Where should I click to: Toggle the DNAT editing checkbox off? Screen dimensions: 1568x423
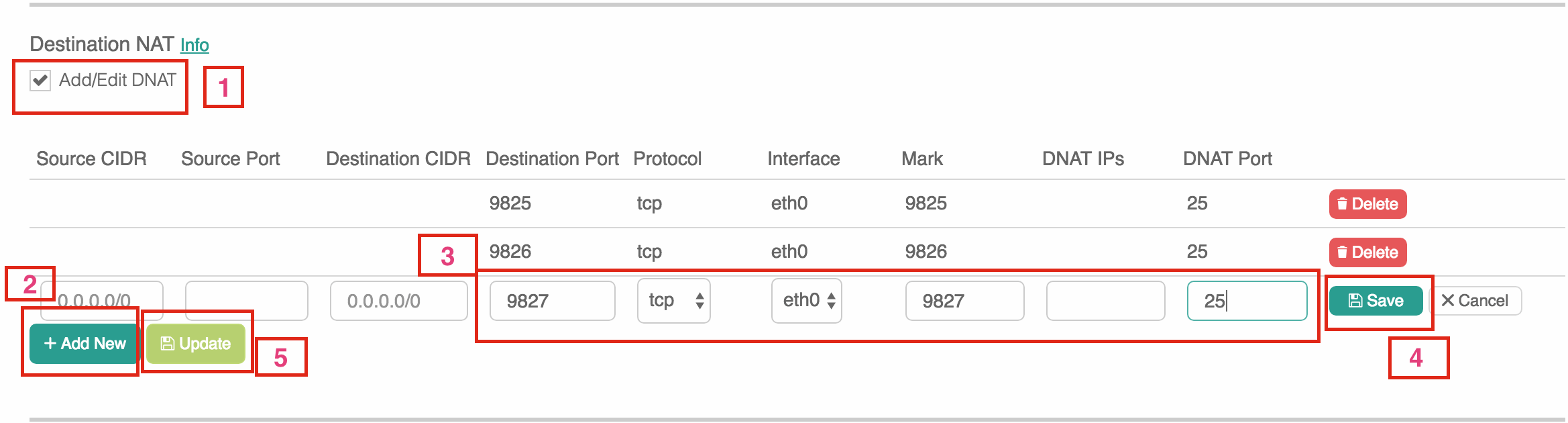point(39,81)
